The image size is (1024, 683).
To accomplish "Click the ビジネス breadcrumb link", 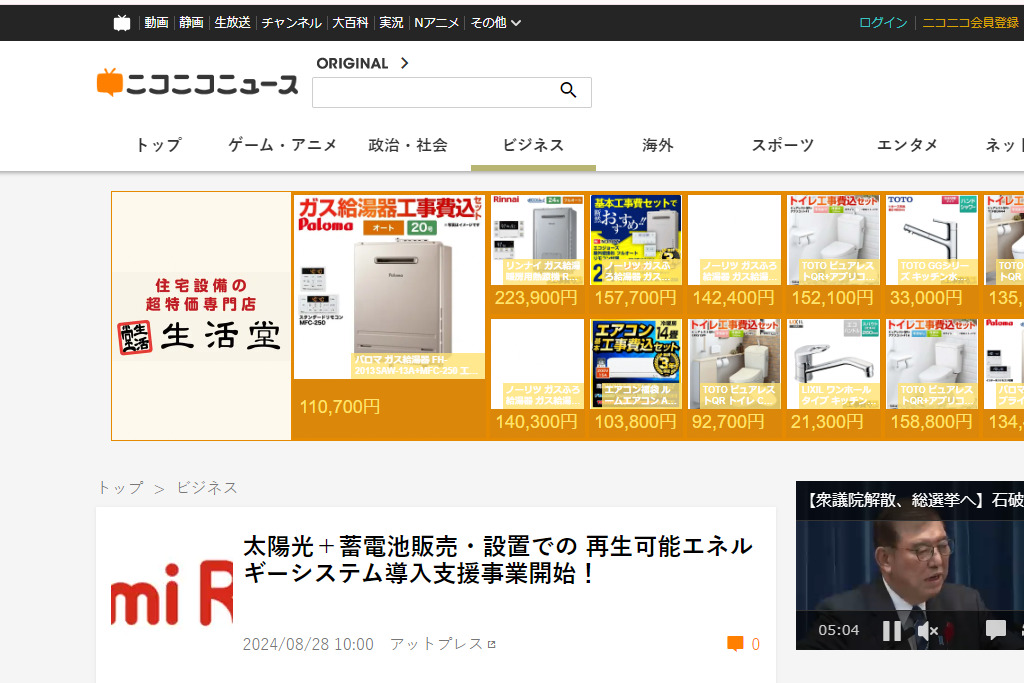I will pyautogui.click(x=207, y=488).
